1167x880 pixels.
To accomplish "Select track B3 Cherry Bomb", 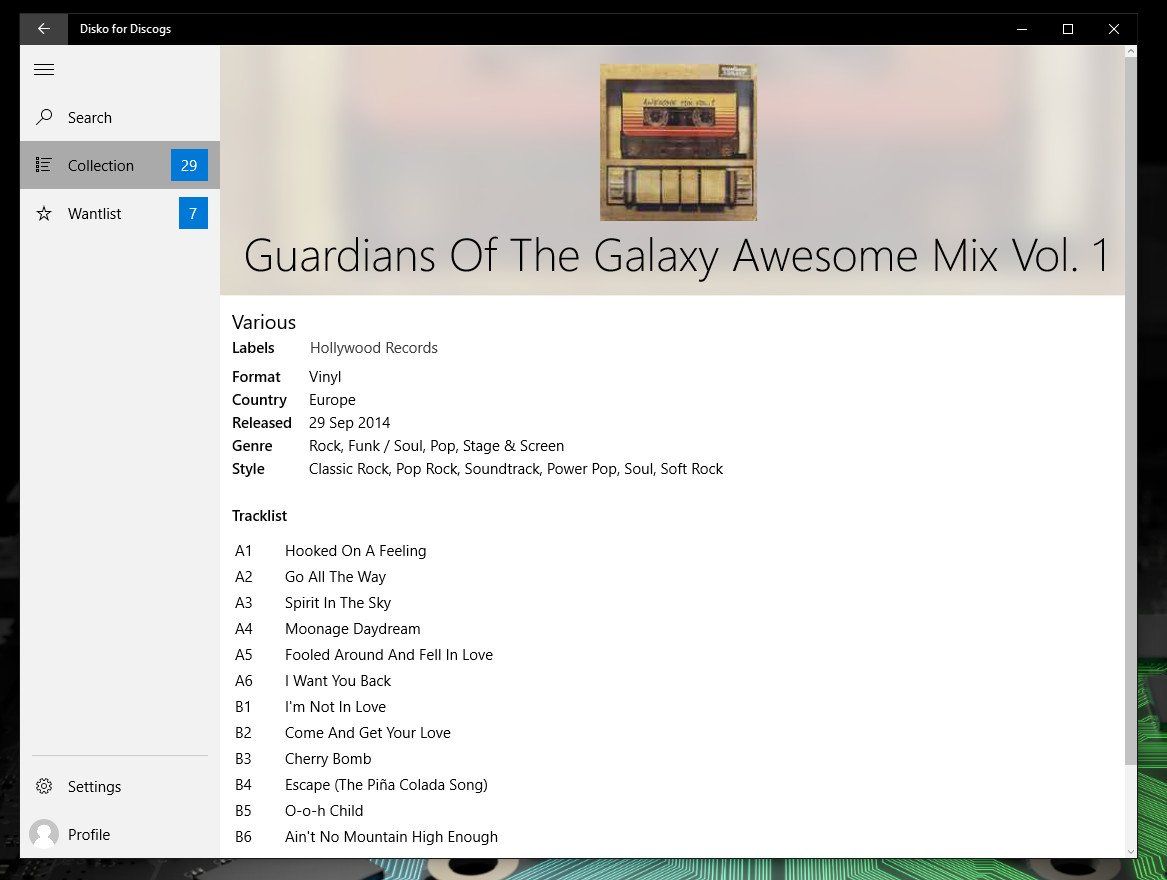I will coord(328,758).
